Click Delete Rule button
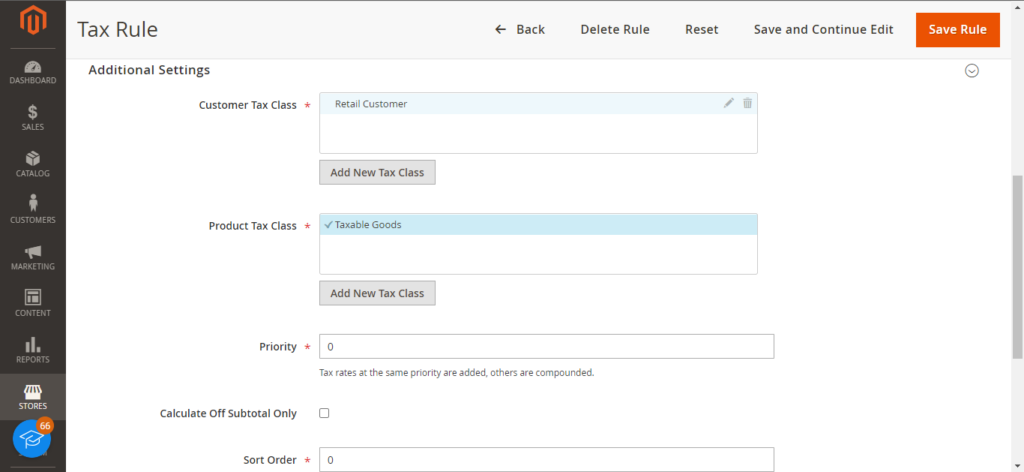This screenshot has width=1024, height=472. tap(615, 29)
